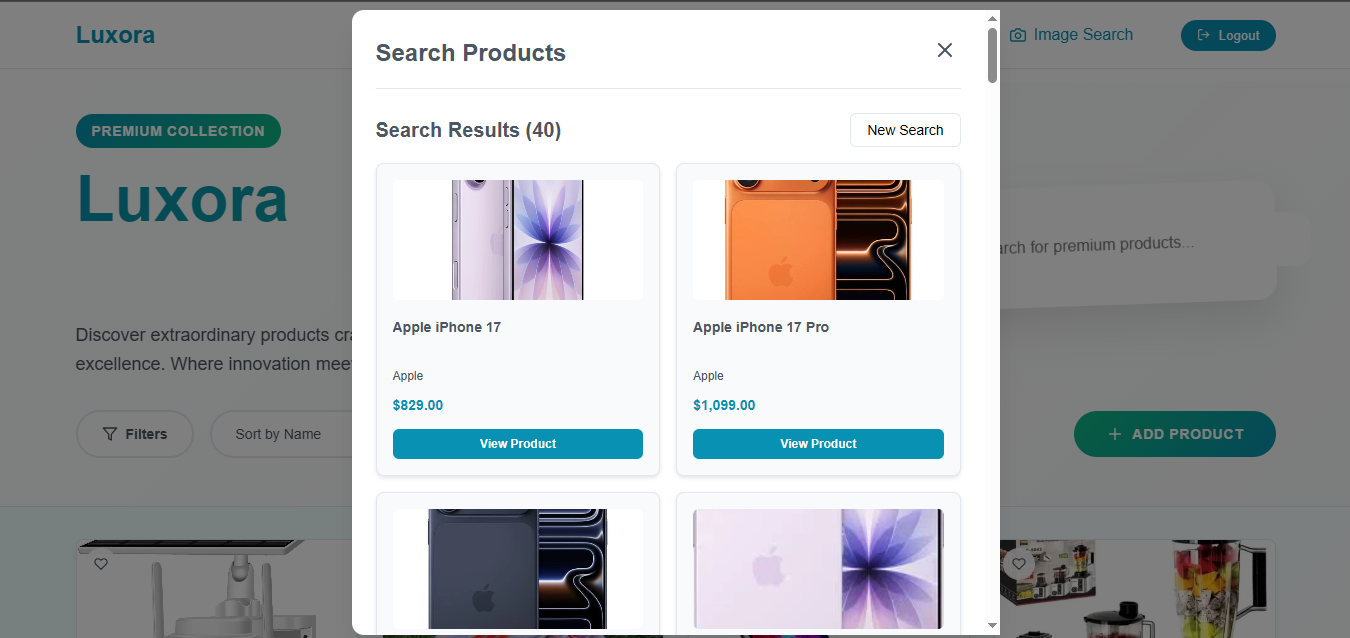Click the New Search button
This screenshot has height=638, width=1350.
pos(904,130)
